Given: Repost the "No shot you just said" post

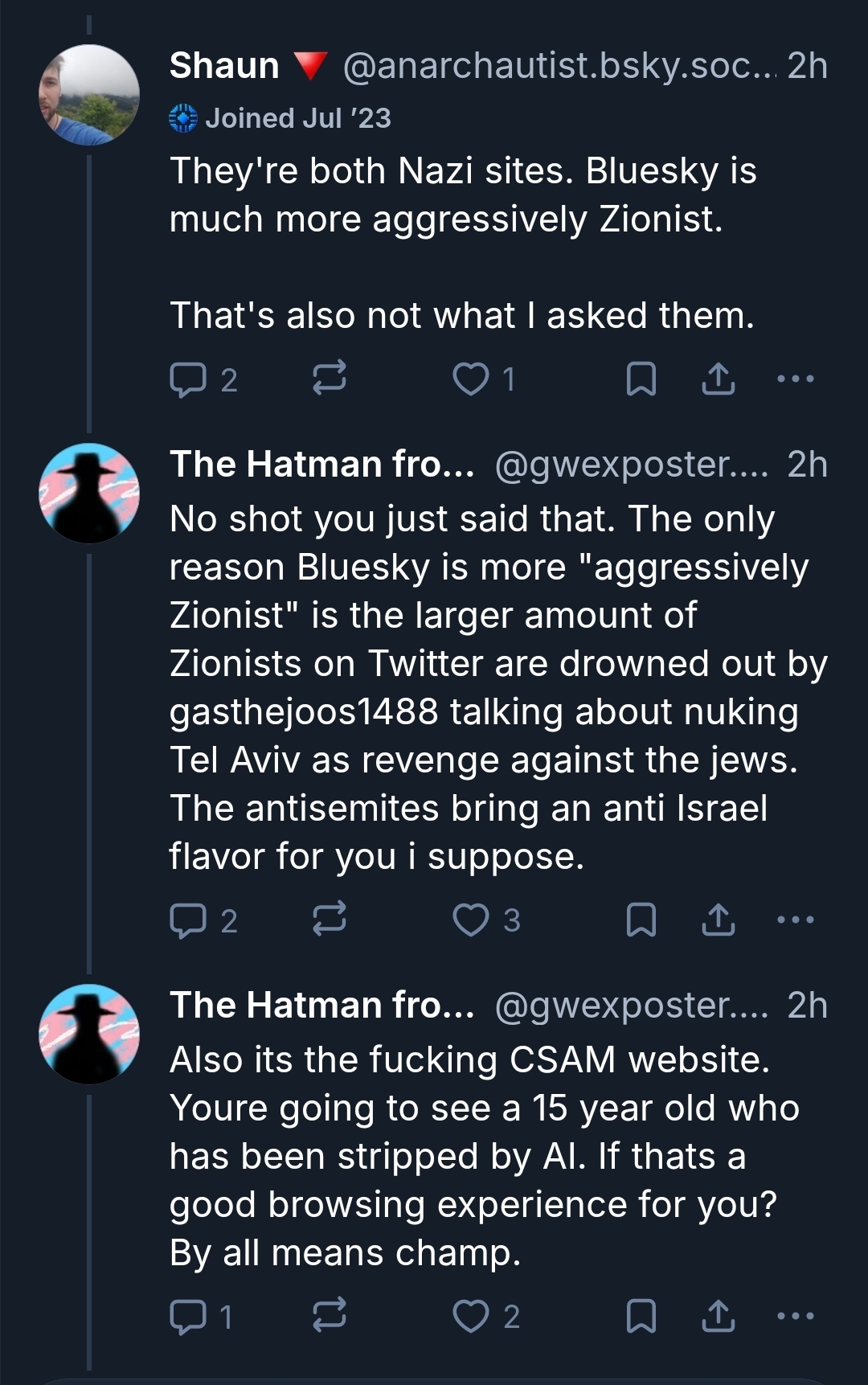Looking at the screenshot, I should (329, 918).
